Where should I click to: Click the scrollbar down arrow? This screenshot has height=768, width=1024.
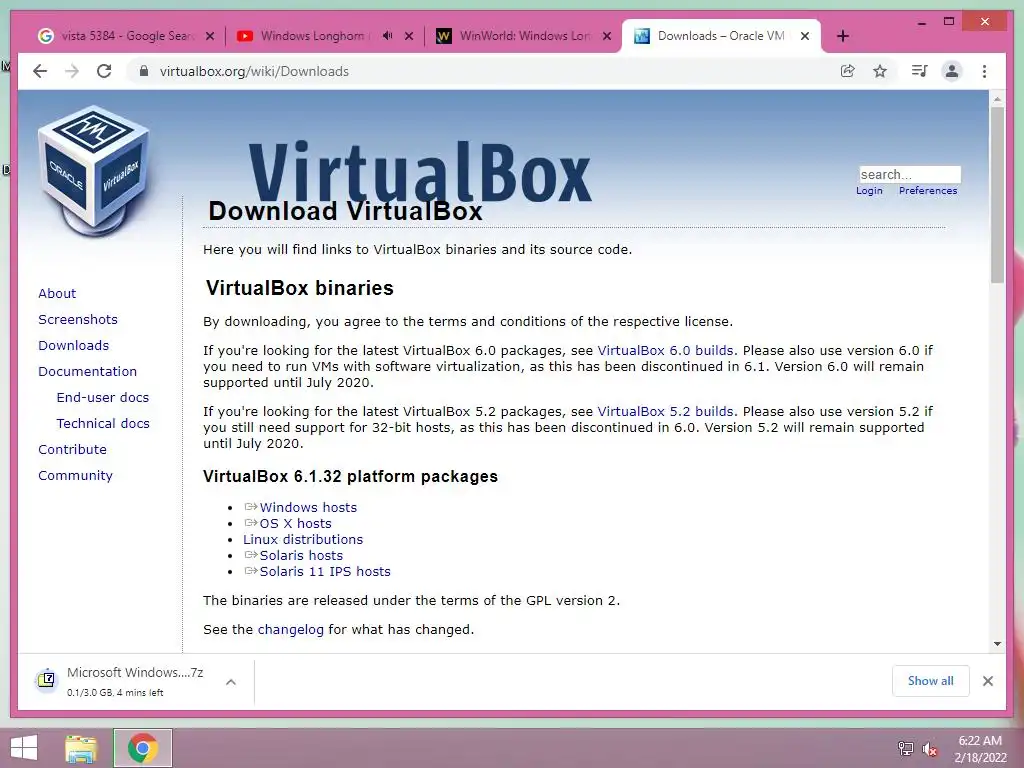click(997, 644)
